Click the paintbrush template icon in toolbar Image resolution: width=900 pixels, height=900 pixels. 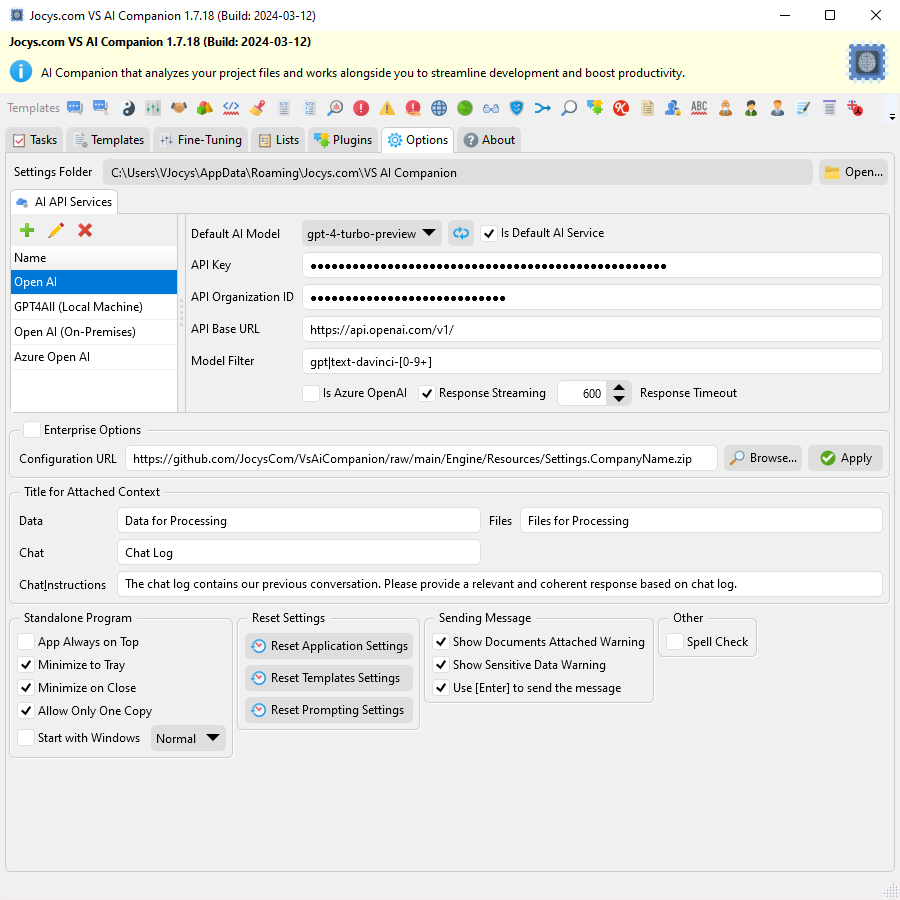257,108
